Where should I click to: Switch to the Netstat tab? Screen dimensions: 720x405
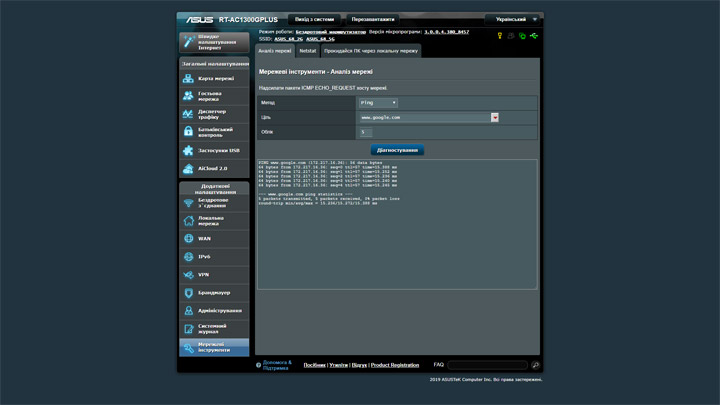tap(308, 51)
